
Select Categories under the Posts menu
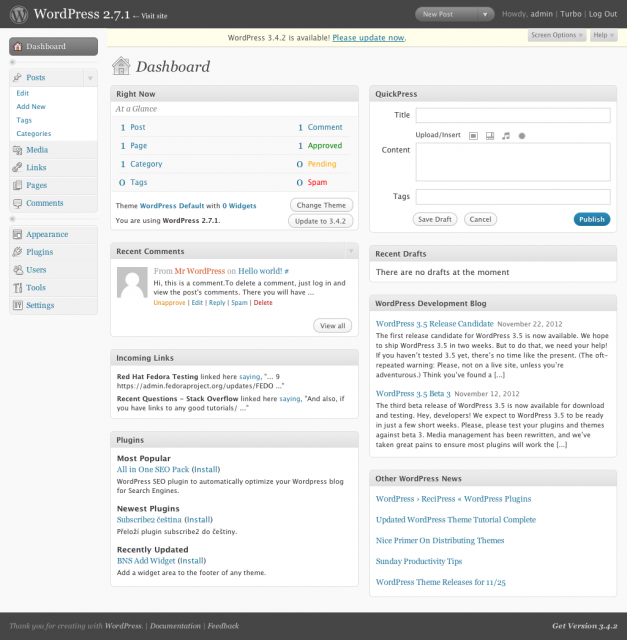(x=34, y=133)
